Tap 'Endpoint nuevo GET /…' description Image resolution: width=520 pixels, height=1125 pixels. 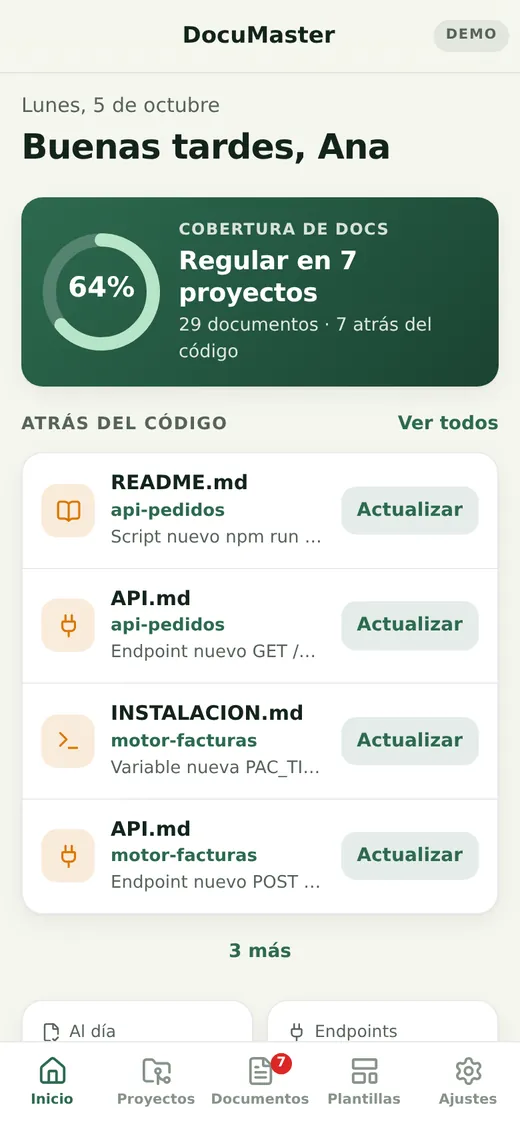coord(214,651)
